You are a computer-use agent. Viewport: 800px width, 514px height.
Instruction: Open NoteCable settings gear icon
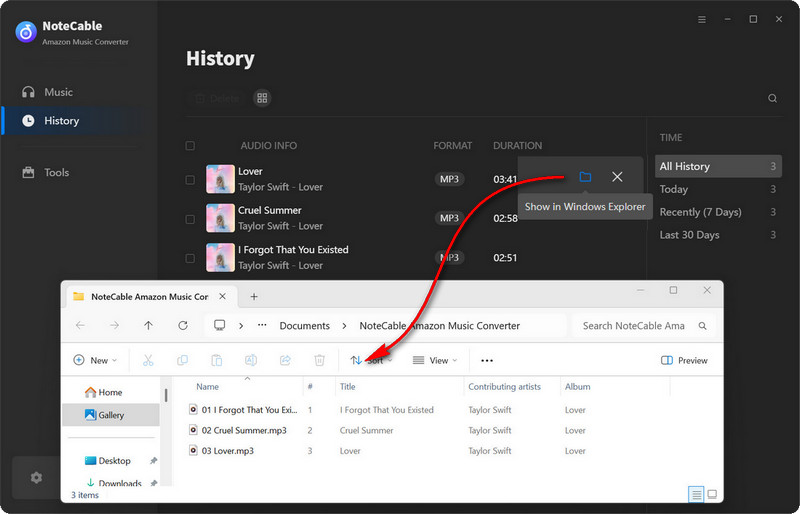pos(36,478)
